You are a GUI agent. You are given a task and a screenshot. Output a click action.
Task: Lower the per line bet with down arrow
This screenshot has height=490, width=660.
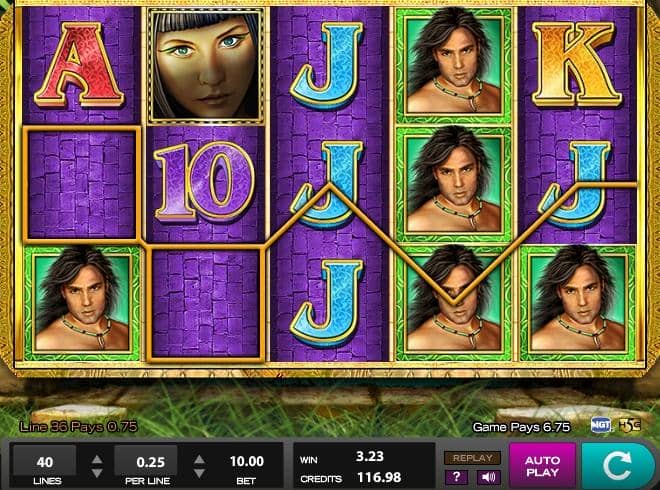click(x=200, y=473)
